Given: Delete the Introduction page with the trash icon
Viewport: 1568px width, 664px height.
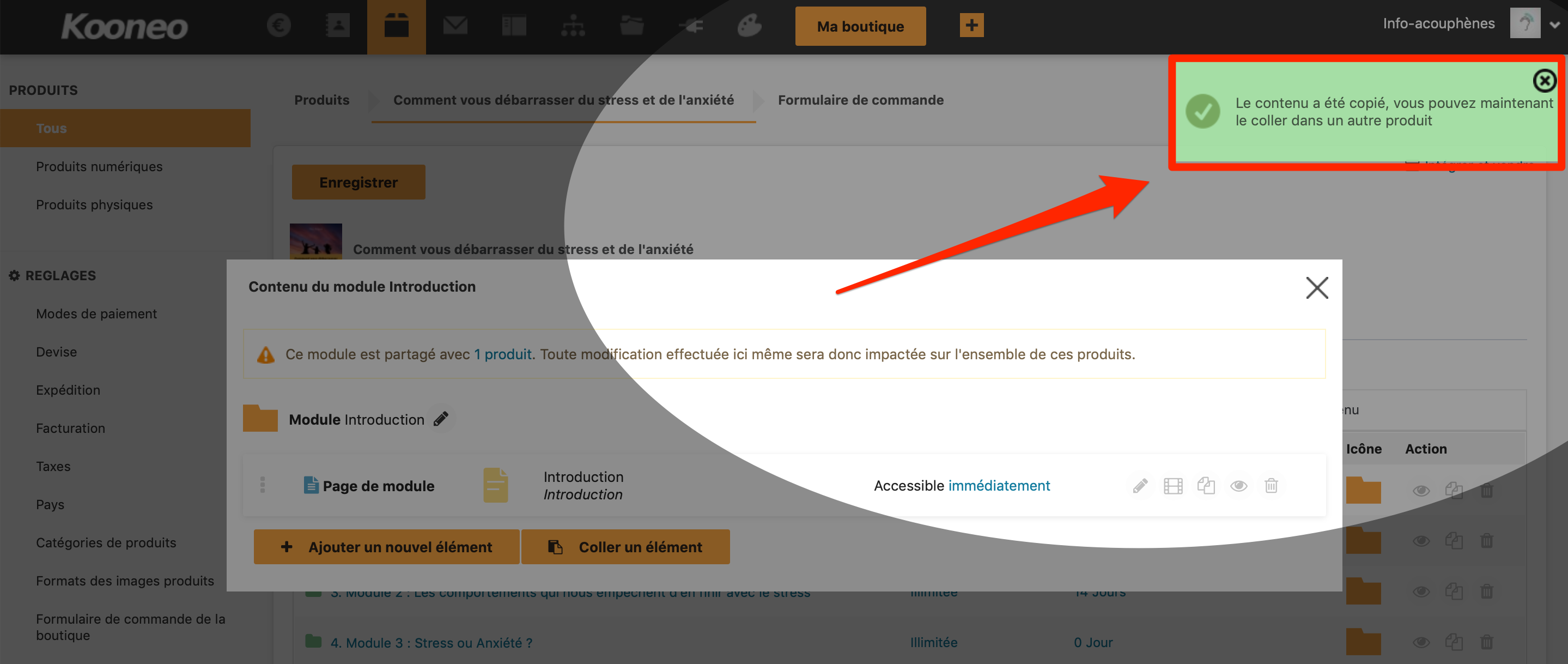Looking at the screenshot, I should point(1271,486).
